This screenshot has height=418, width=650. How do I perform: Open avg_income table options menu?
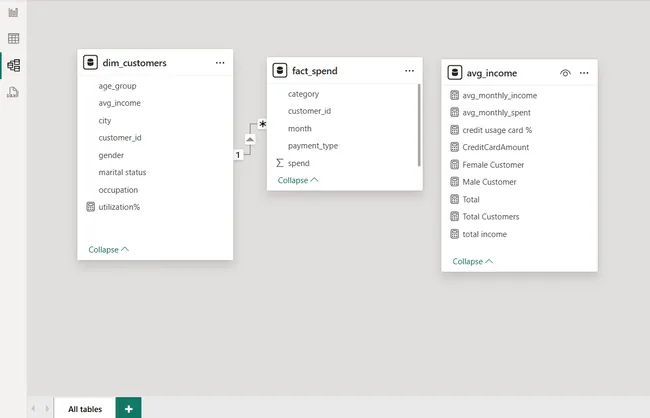584,73
